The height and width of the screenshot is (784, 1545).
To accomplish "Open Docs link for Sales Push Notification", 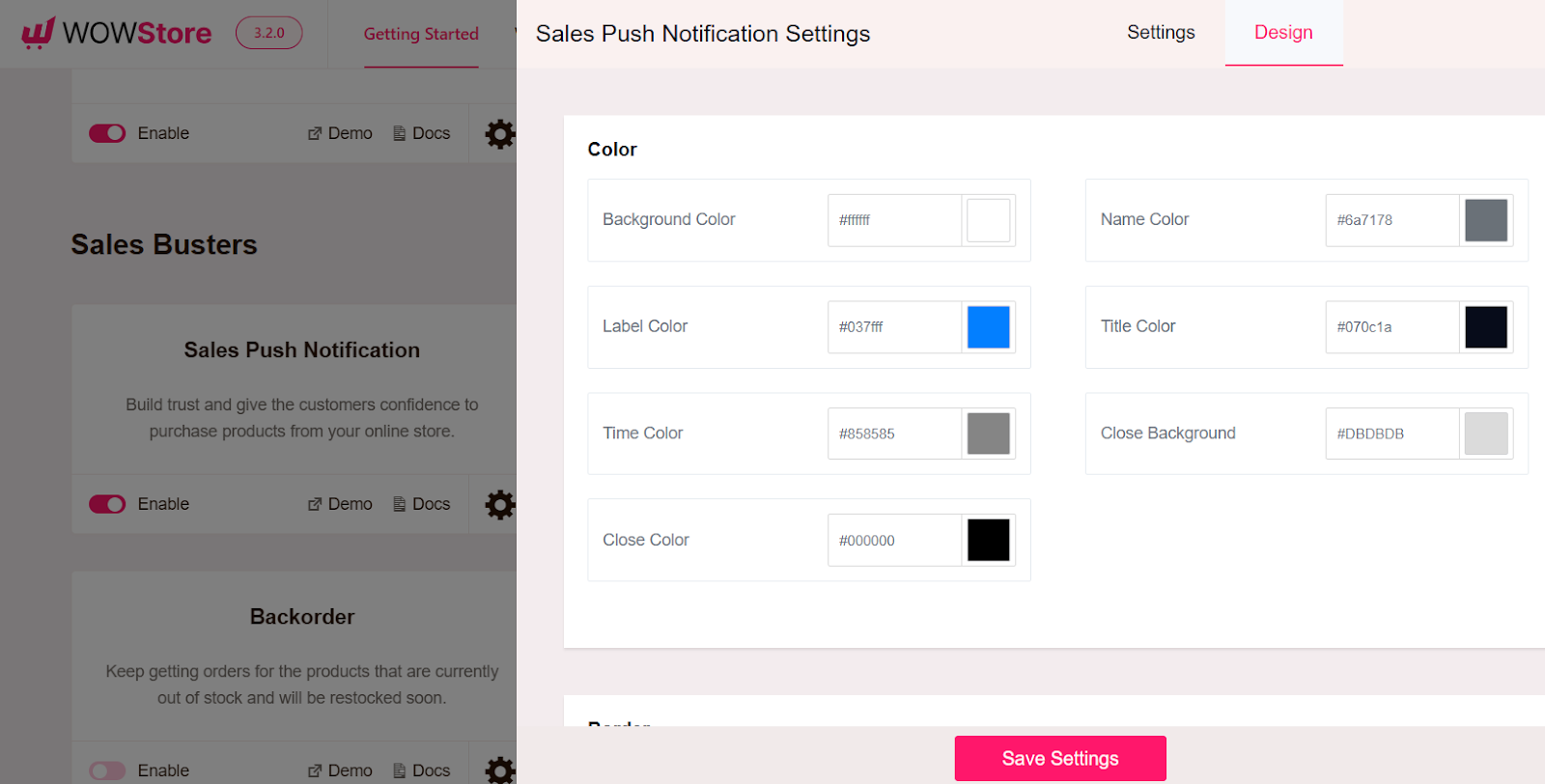I will point(422,504).
